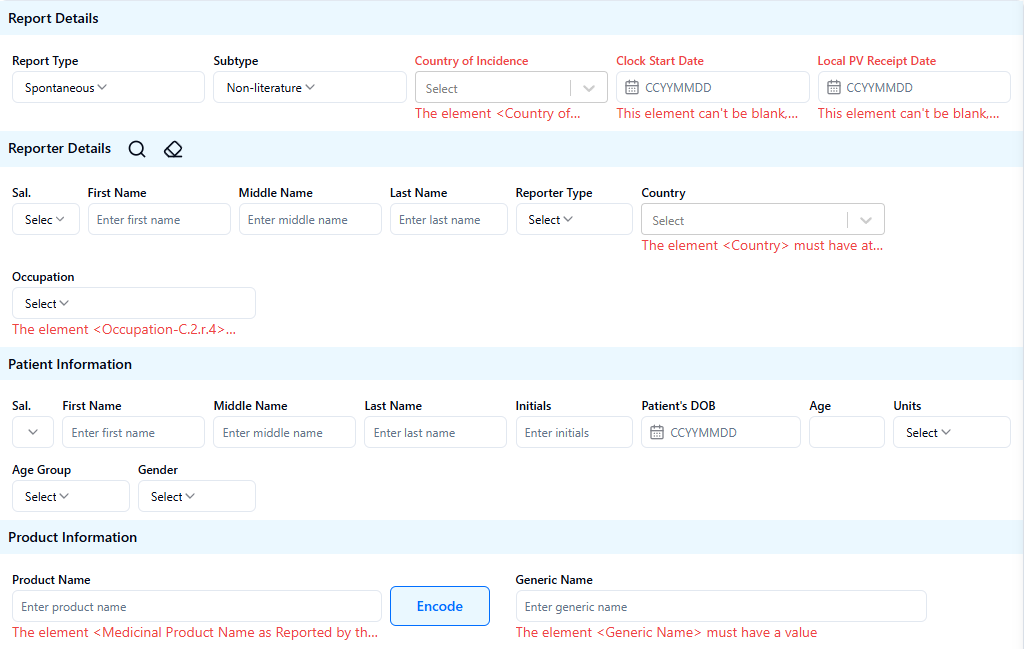Open the Subtype Non-literature dropdown

point(310,87)
